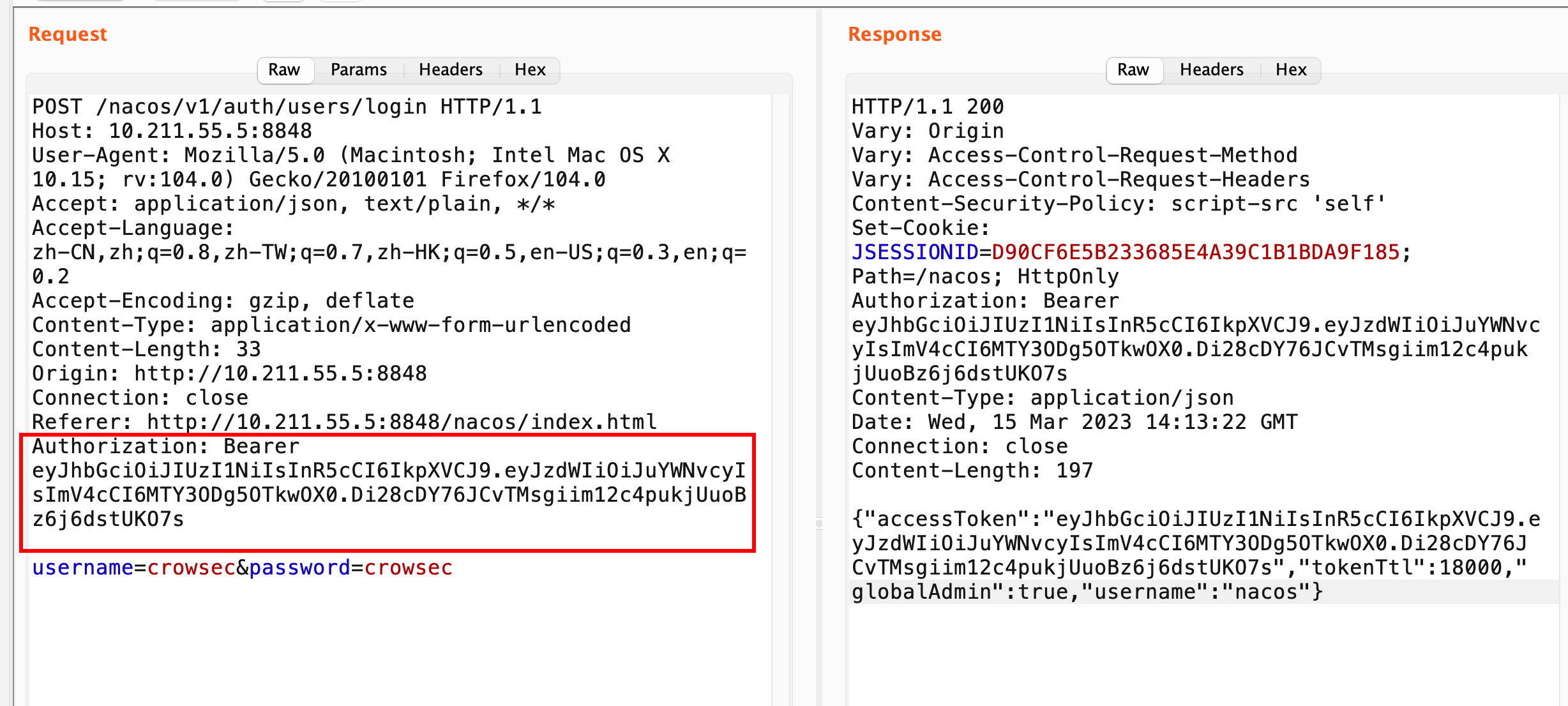Click the Content-Security-Policy response header
1568x706 pixels.
[1119, 204]
